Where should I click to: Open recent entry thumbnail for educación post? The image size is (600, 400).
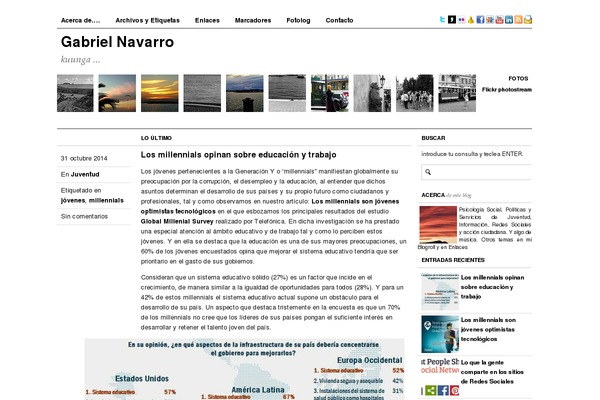[440, 292]
